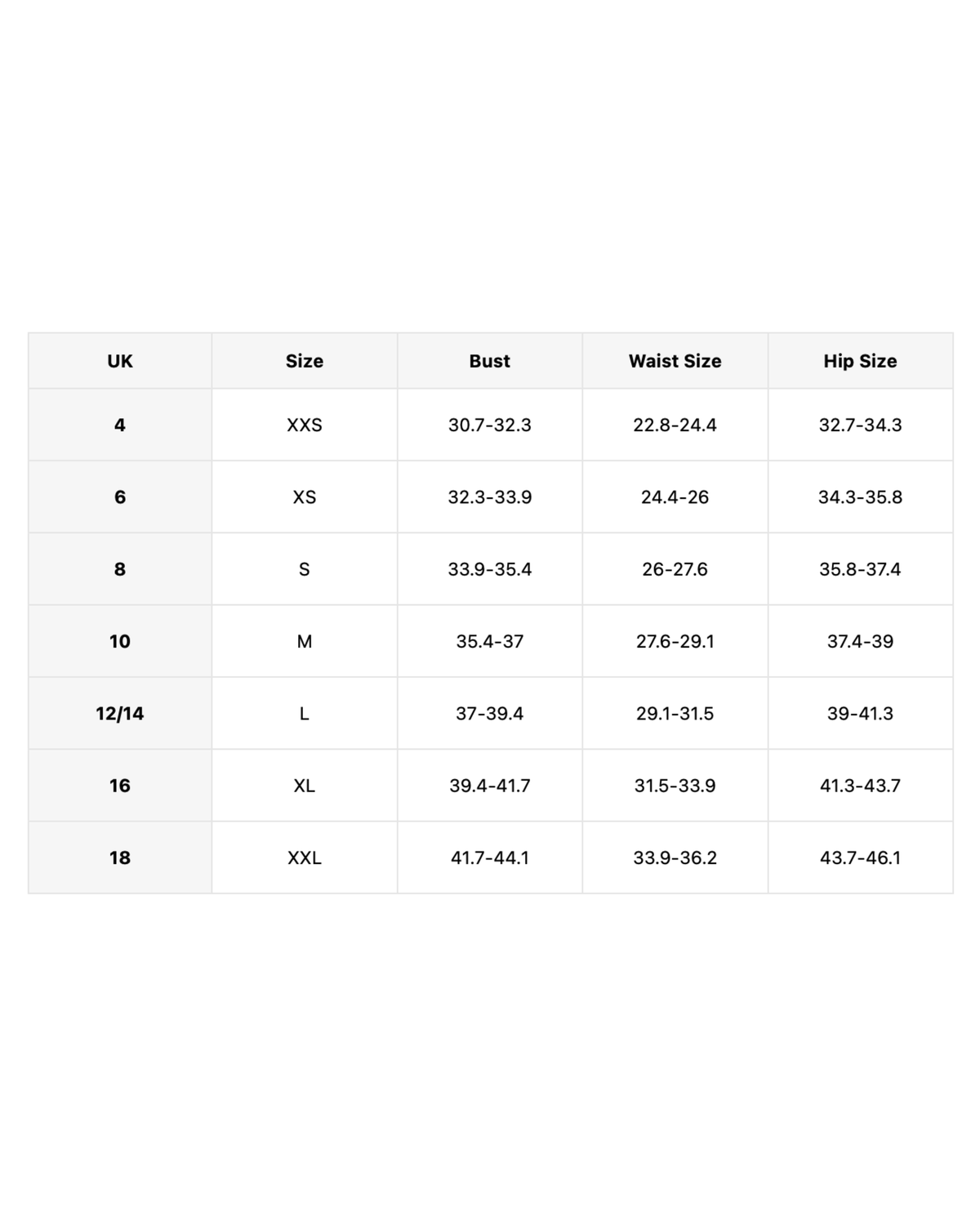Image resolution: width=980 pixels, height=1225 pixels.
Task: Select the Size column header
Action: pyautogui.click(x=305, y=361)
